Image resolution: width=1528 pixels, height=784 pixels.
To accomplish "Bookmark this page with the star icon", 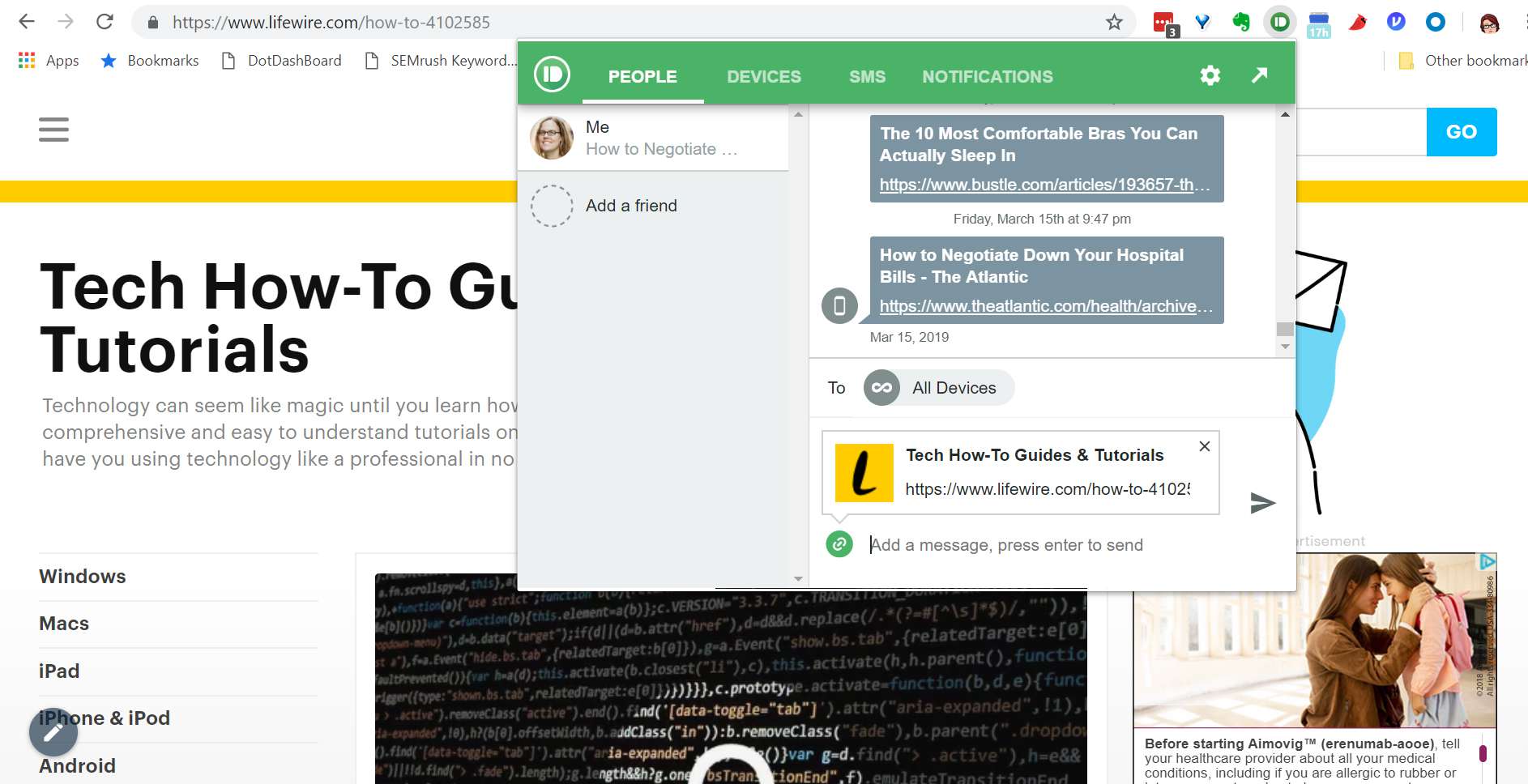I will tap(1115, 22).
